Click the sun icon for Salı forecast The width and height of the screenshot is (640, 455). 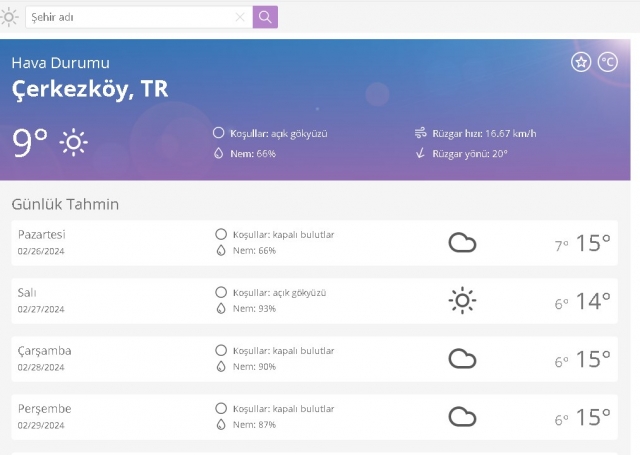462,300
